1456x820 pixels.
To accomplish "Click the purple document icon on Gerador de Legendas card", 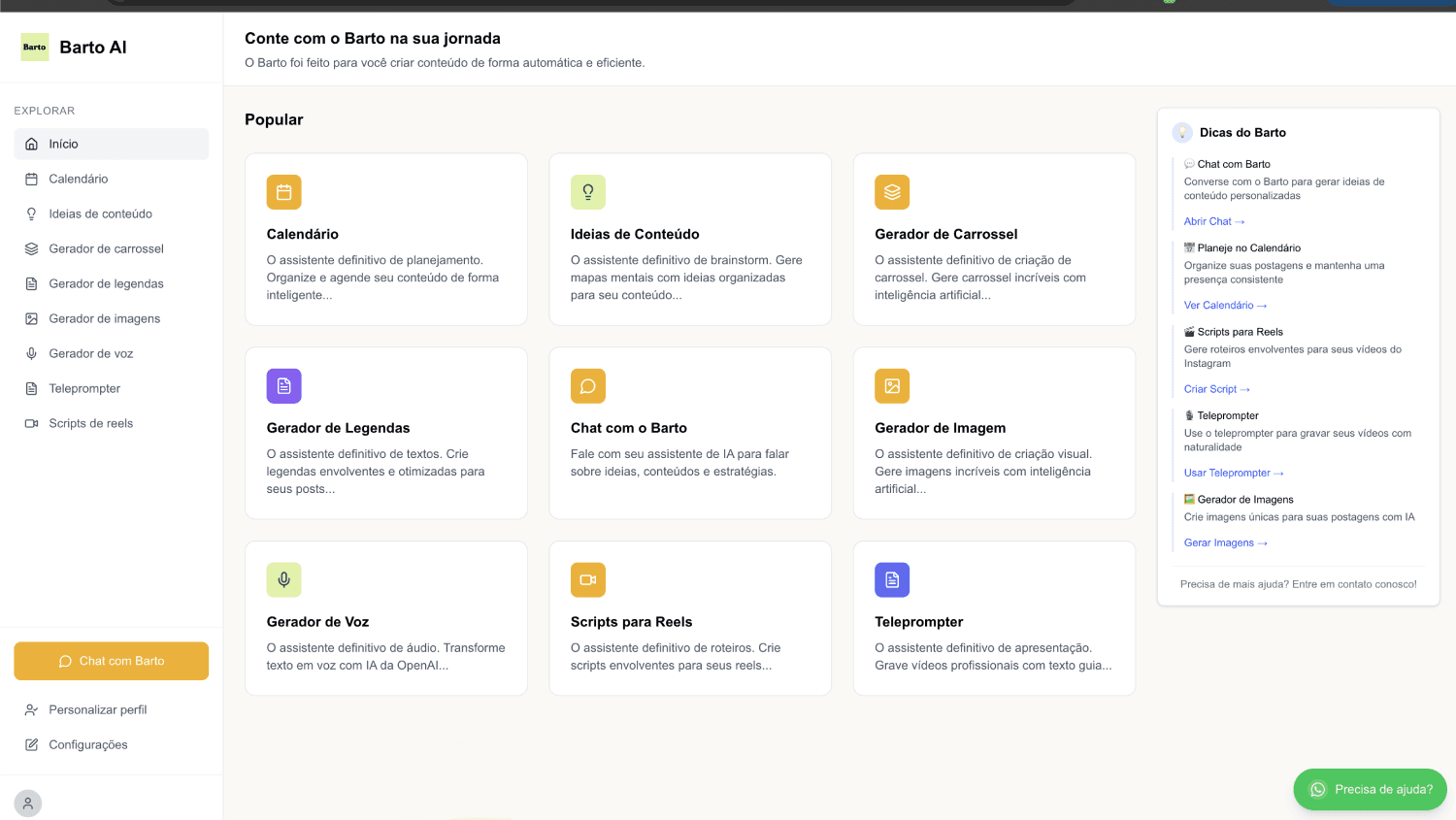I will coord(283,385).
